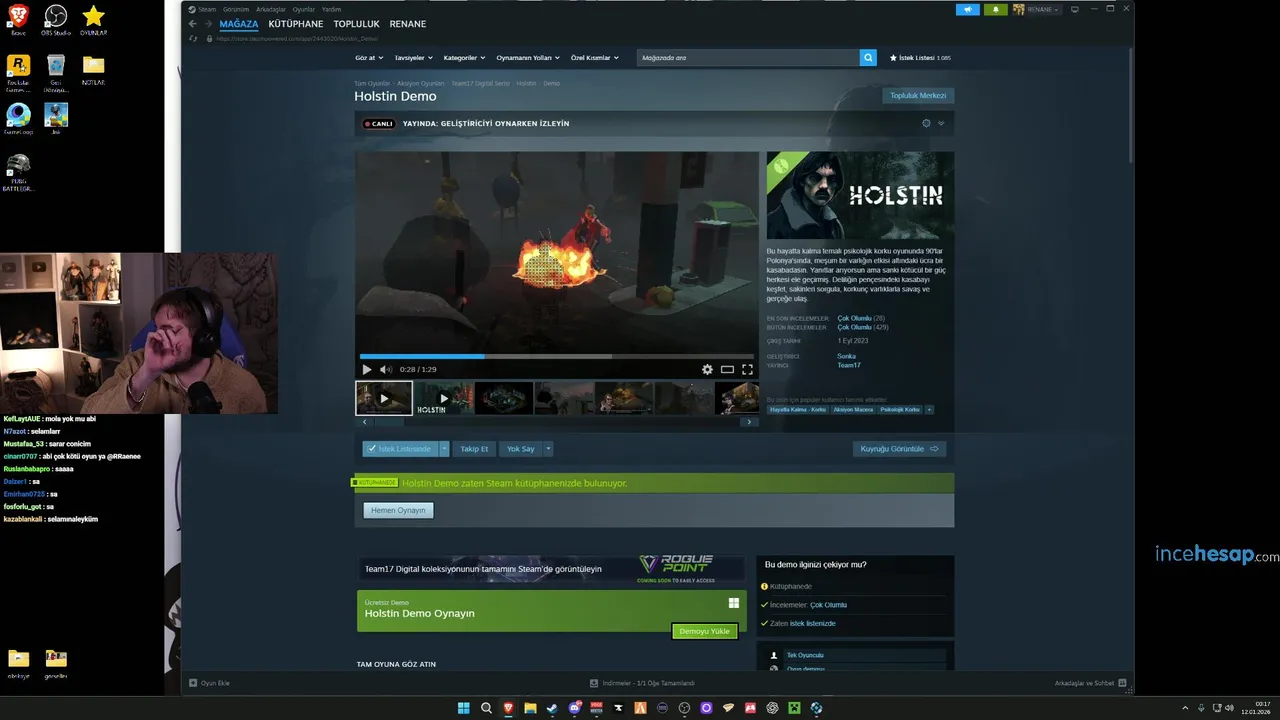Click Kuyruğu Görüntüle button
The height and width of the screenshot is (720, 1280).
click(x=900, y=449)
